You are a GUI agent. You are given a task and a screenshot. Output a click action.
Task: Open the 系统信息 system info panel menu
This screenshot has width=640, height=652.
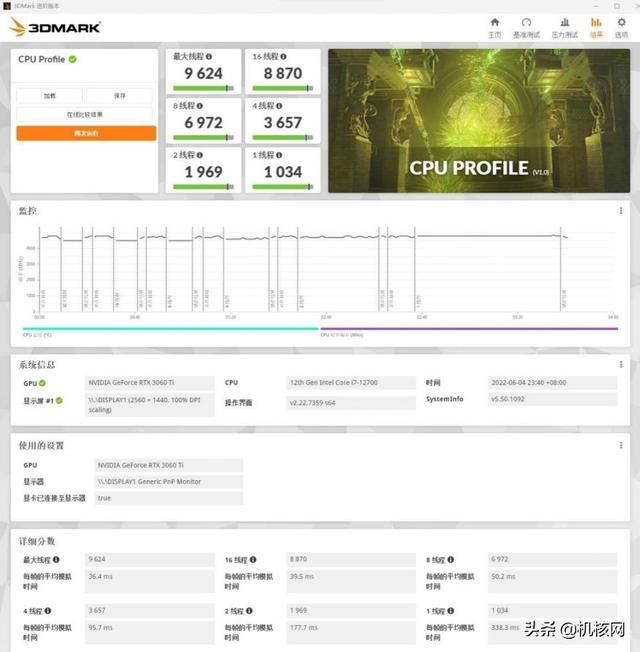coord(620,364)
